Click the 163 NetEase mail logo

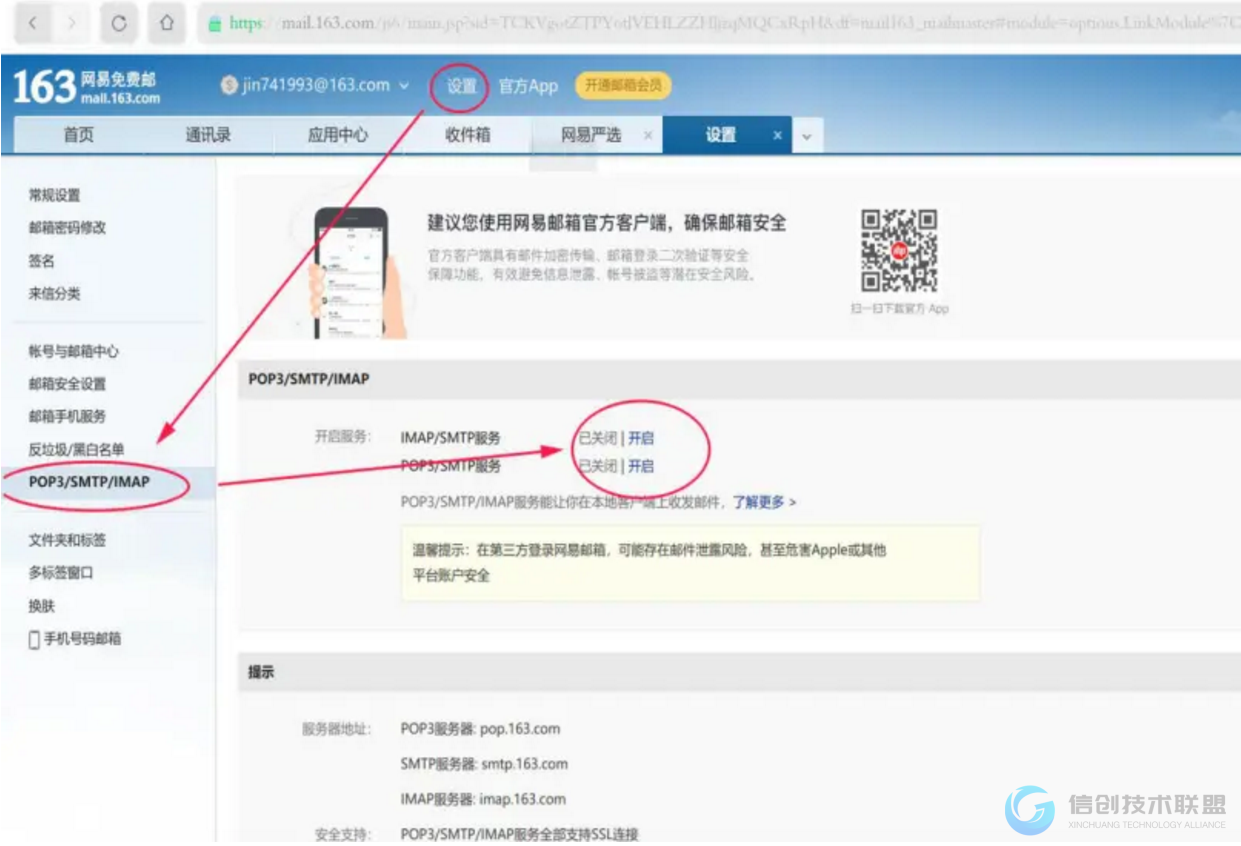[x=86, y=87]
